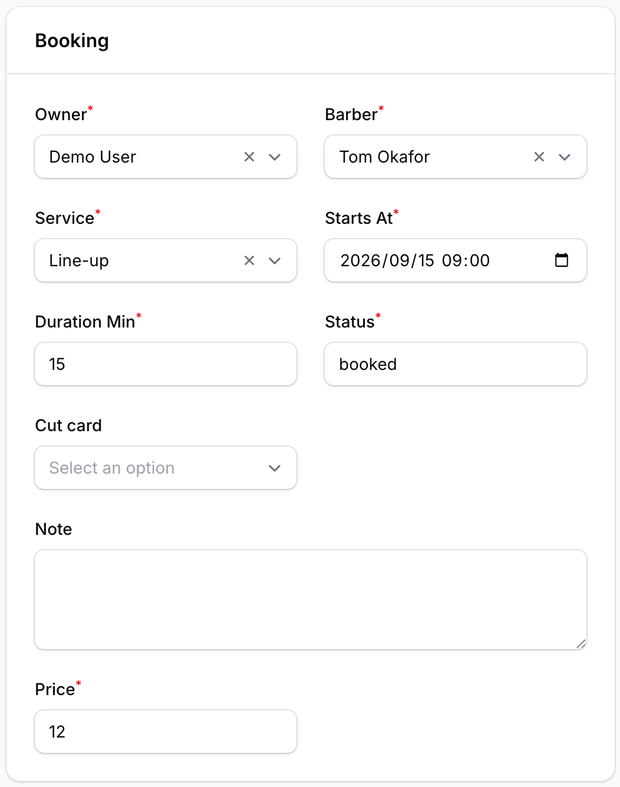Expand the Owner dropdown chevron
Image resolution: width=620 pixels, height=787 pixels.
tap(274, 157)
